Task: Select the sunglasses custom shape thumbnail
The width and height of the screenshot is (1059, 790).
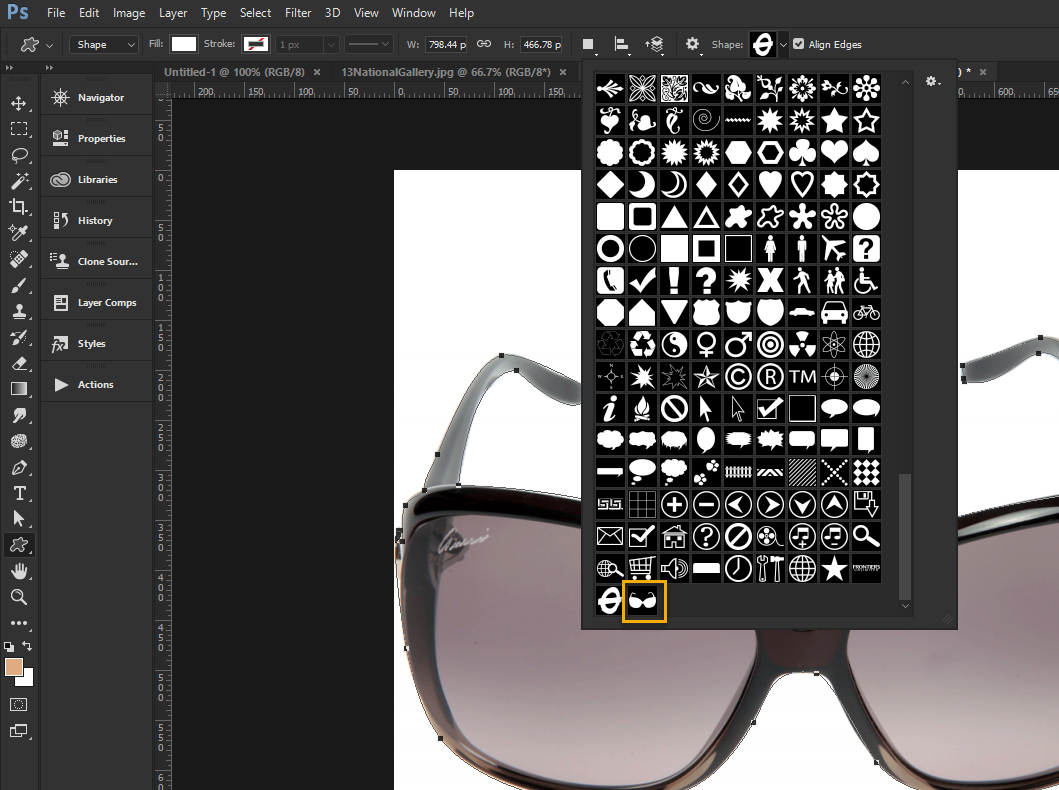Action: pos(642,600)
